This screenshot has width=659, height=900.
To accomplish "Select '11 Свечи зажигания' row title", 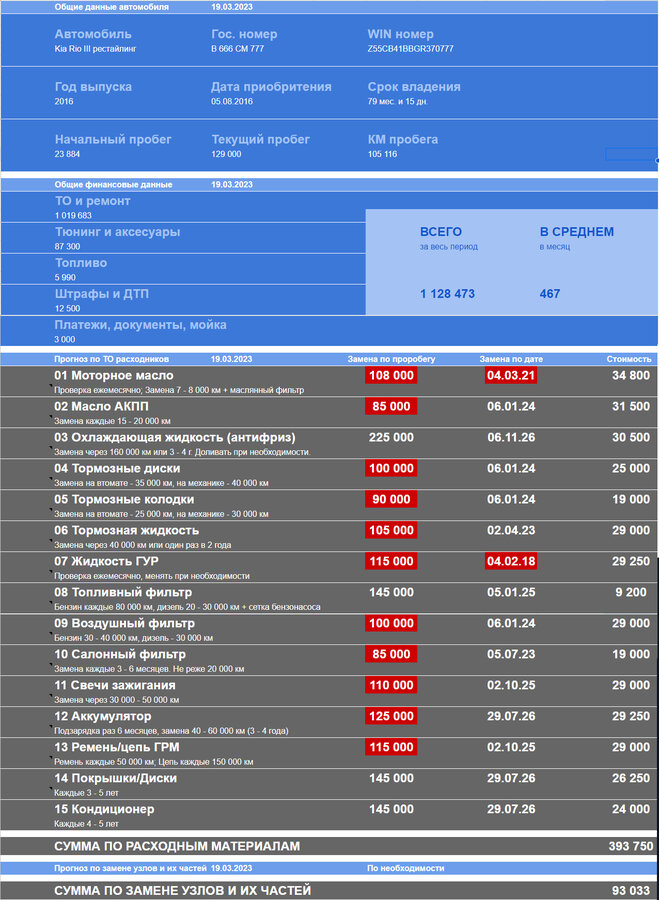I will point(115,685).
